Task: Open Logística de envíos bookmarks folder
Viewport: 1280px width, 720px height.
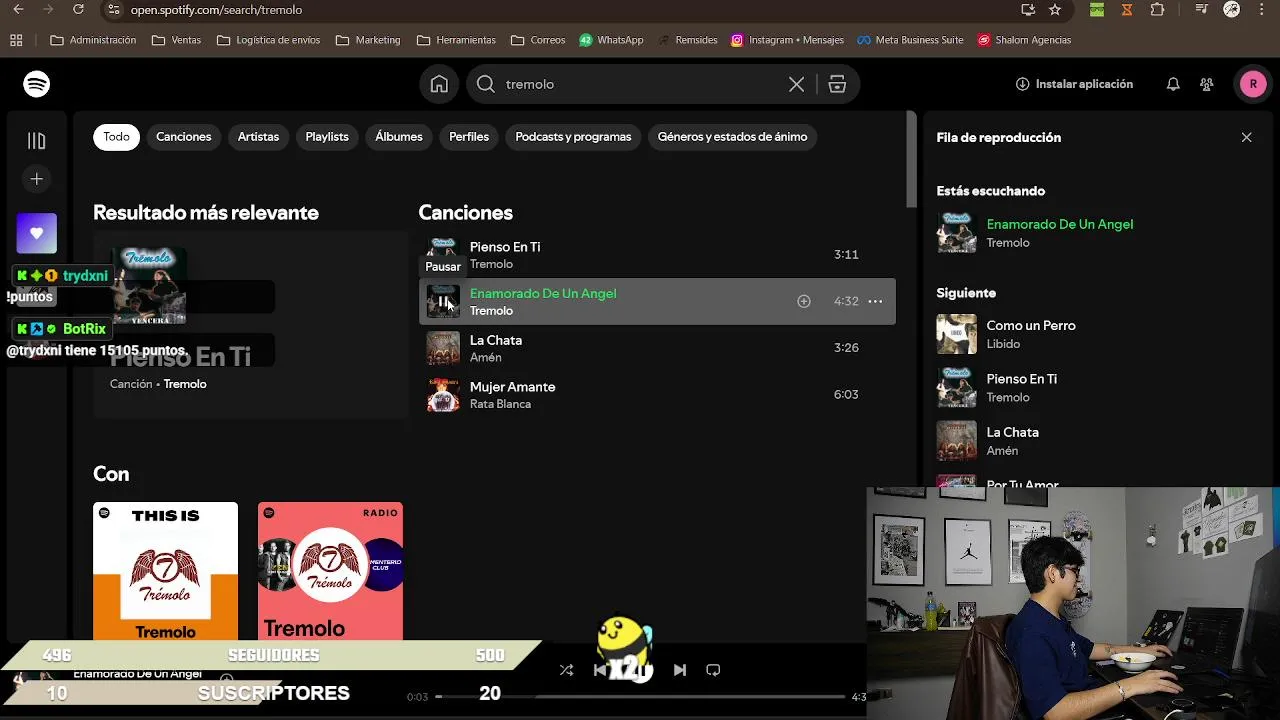Action: click(x=268, y=40)
